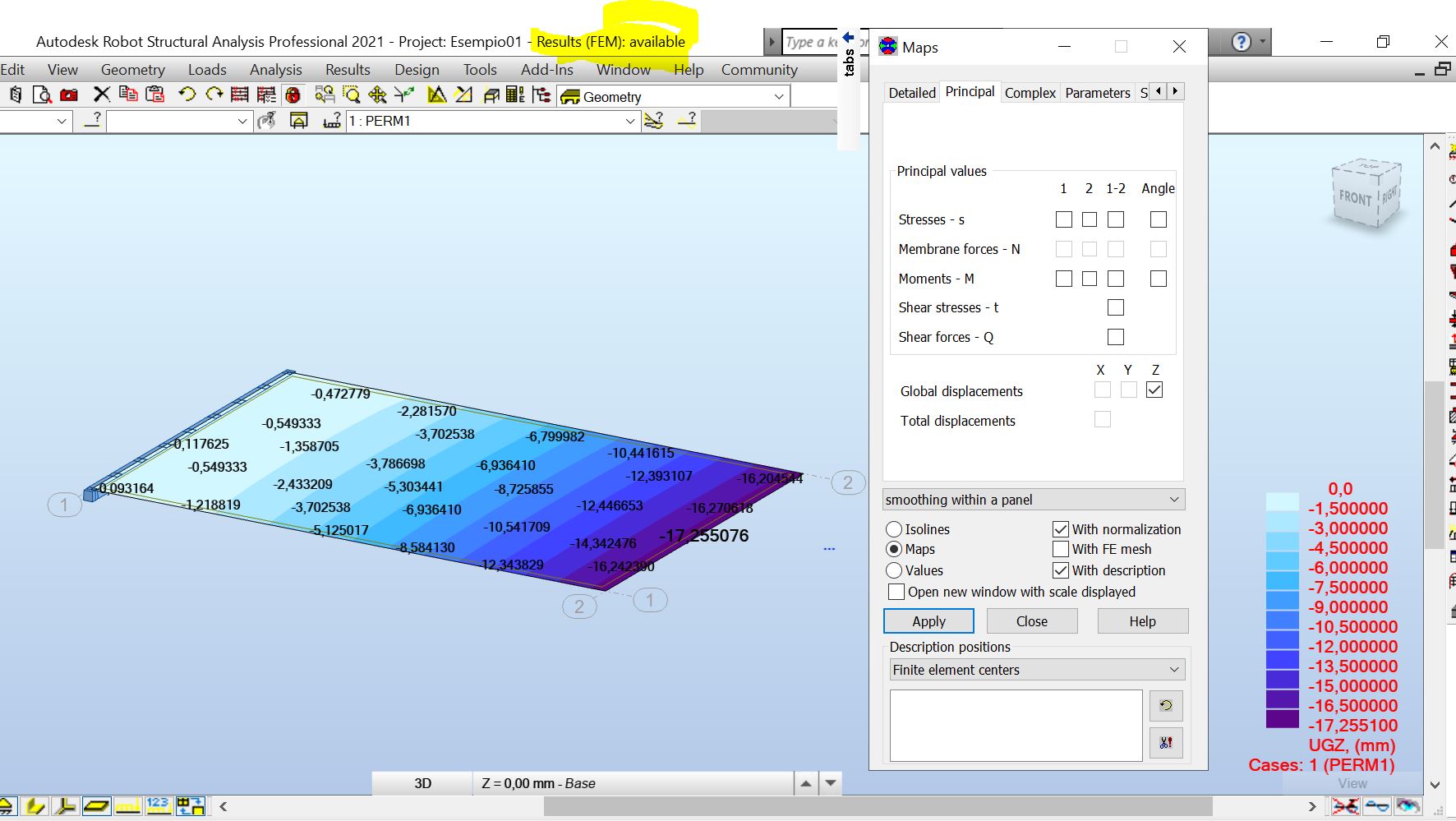Screen dimensions: 1456x821
Task: Select the Zoom magnifier tool
Action: pos(351,95)
